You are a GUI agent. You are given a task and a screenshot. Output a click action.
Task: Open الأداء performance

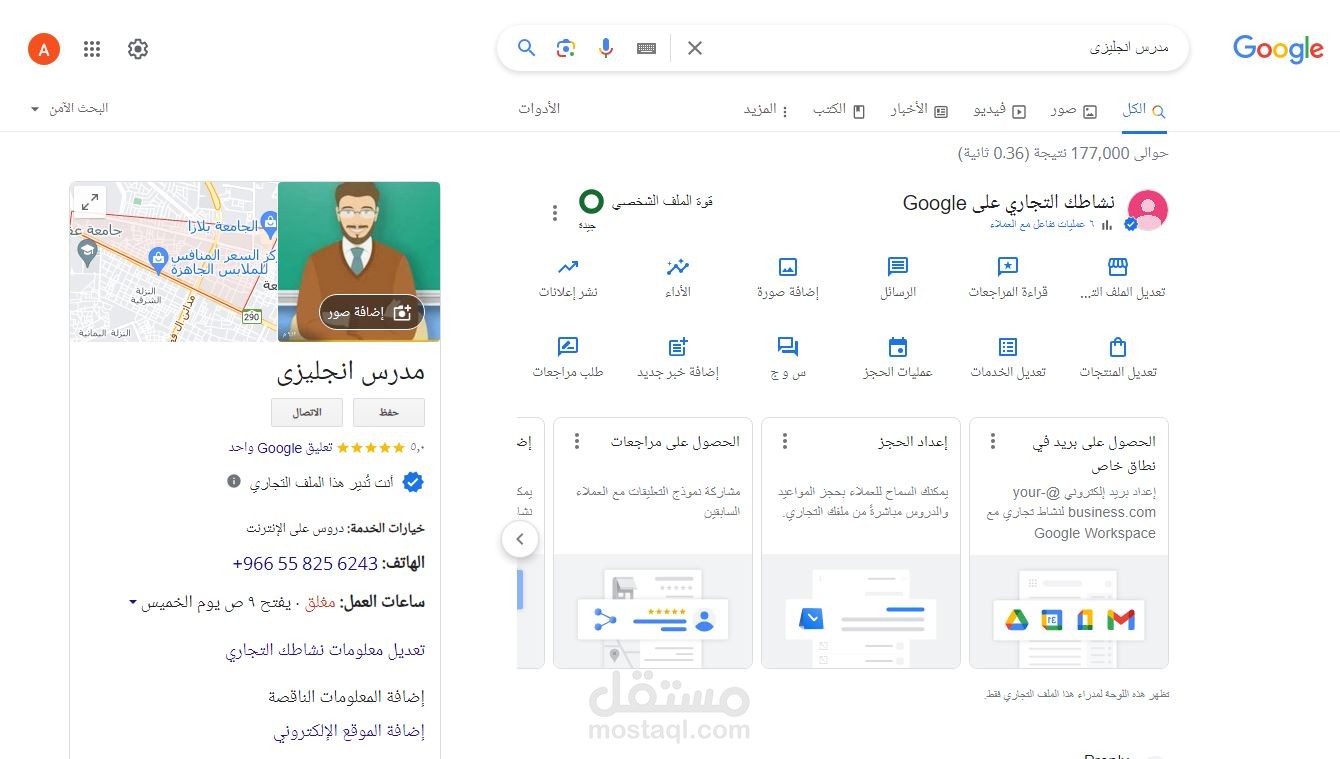pyautogui.click(x=678, y=278)
